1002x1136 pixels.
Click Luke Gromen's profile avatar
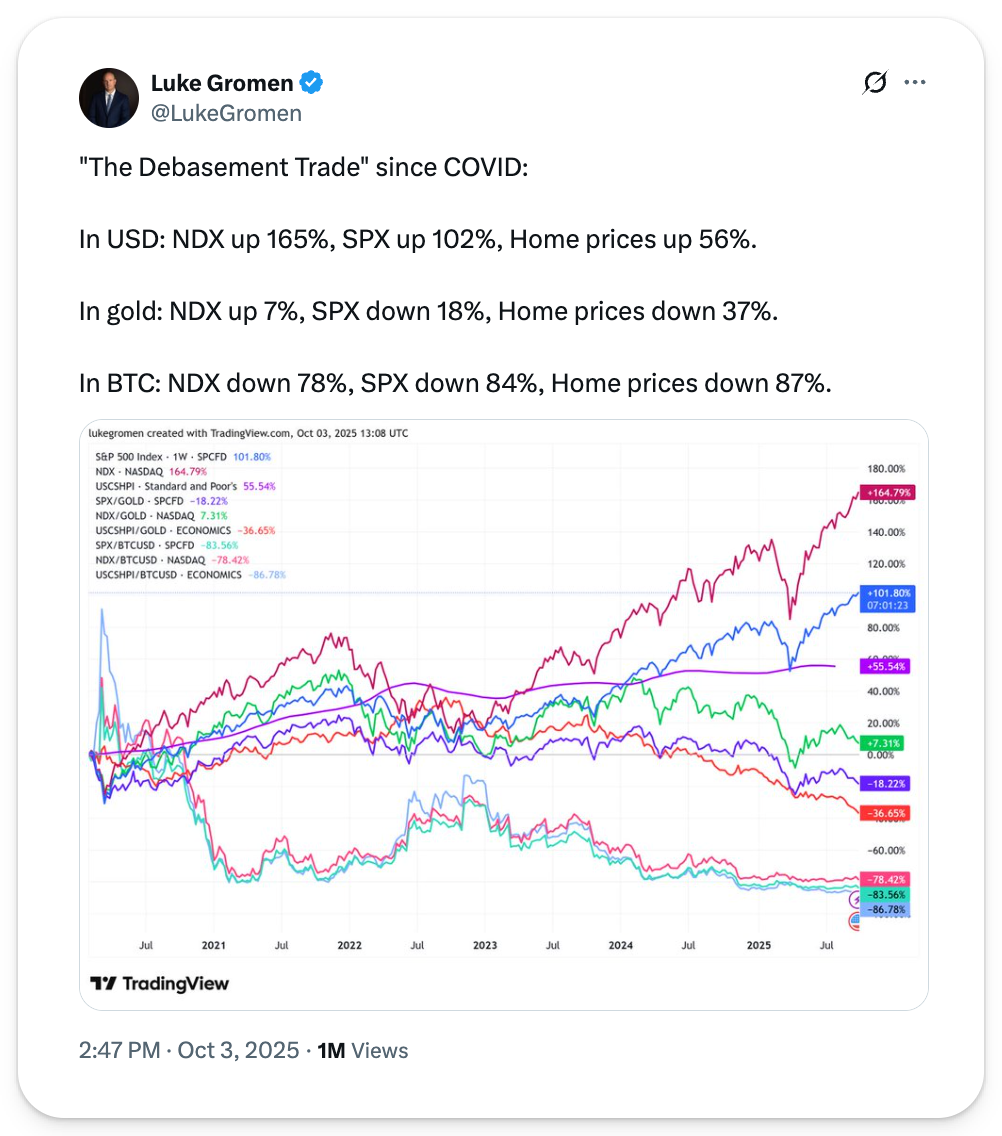point(108,98)
